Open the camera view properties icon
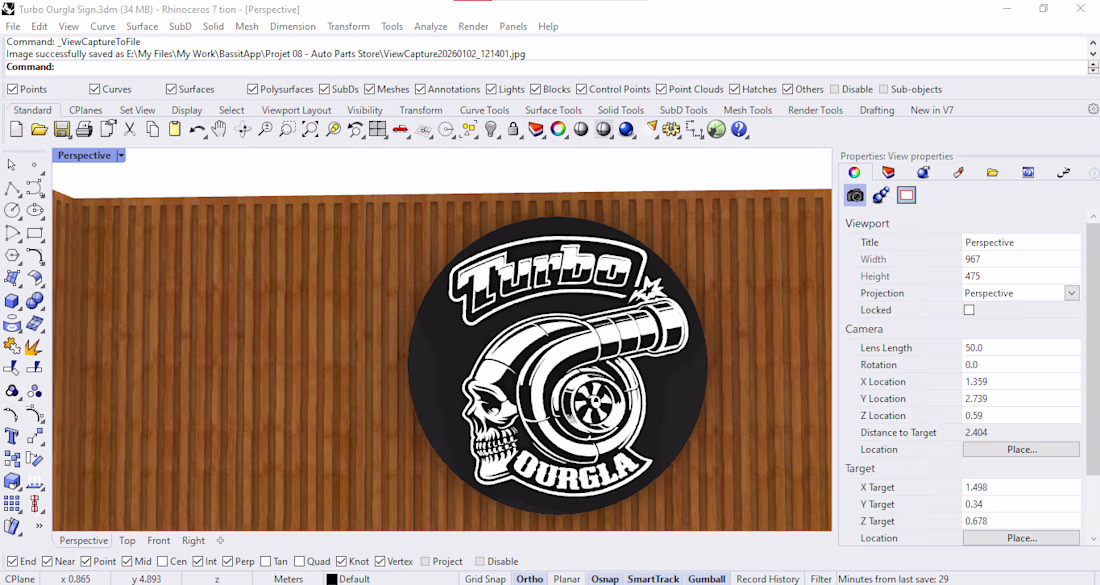 [855, 195]
